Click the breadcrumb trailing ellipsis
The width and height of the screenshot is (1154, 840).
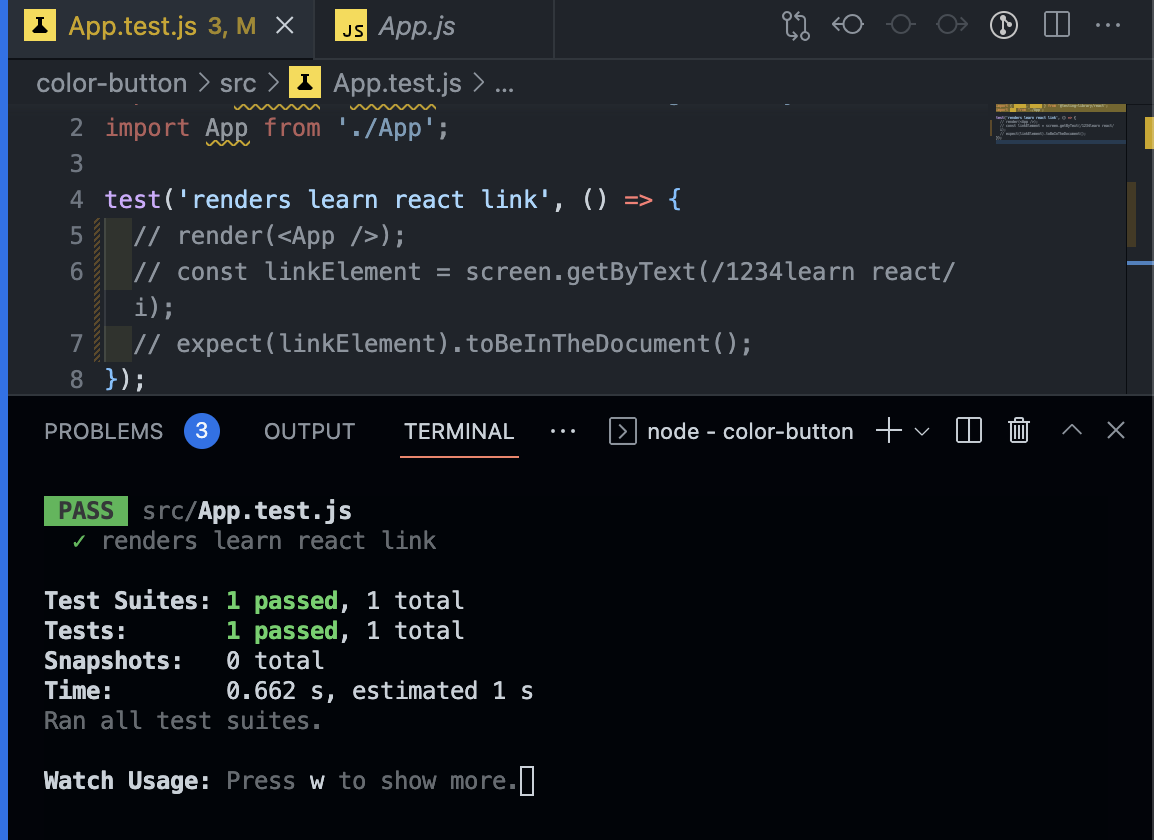(504, 87)
